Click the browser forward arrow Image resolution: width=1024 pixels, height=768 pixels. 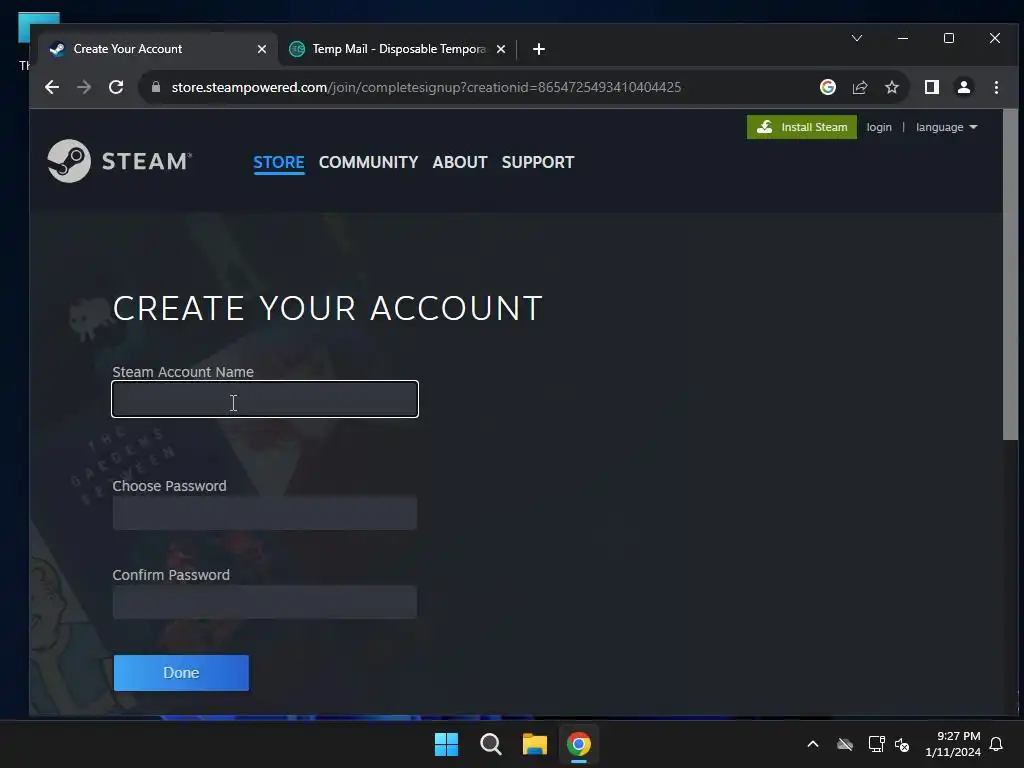[84, 87]
